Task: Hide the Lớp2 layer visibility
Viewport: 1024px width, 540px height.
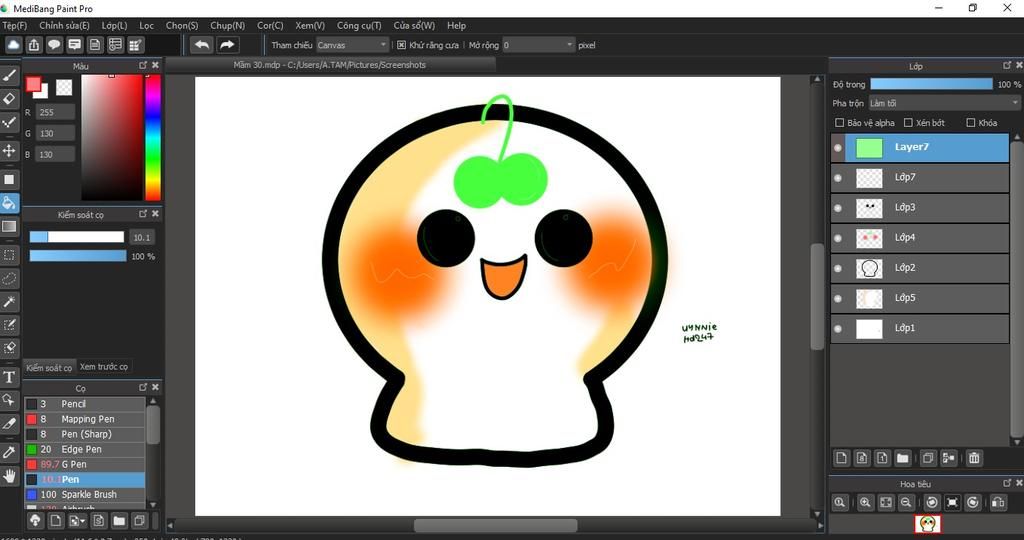Action: (x=838, y=268)
